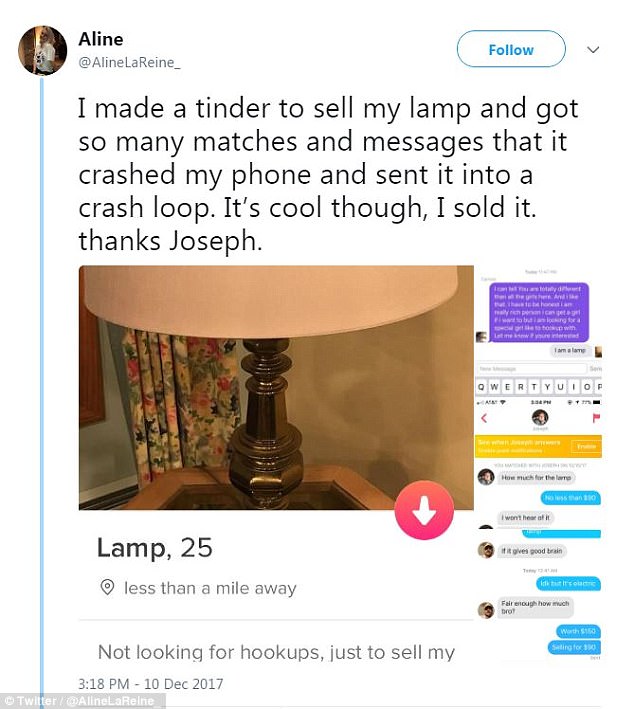The width and height of the screenshot is (634, 709).
Task: Click the 'Selling for $90' message bubble
Action: [574, 647]
